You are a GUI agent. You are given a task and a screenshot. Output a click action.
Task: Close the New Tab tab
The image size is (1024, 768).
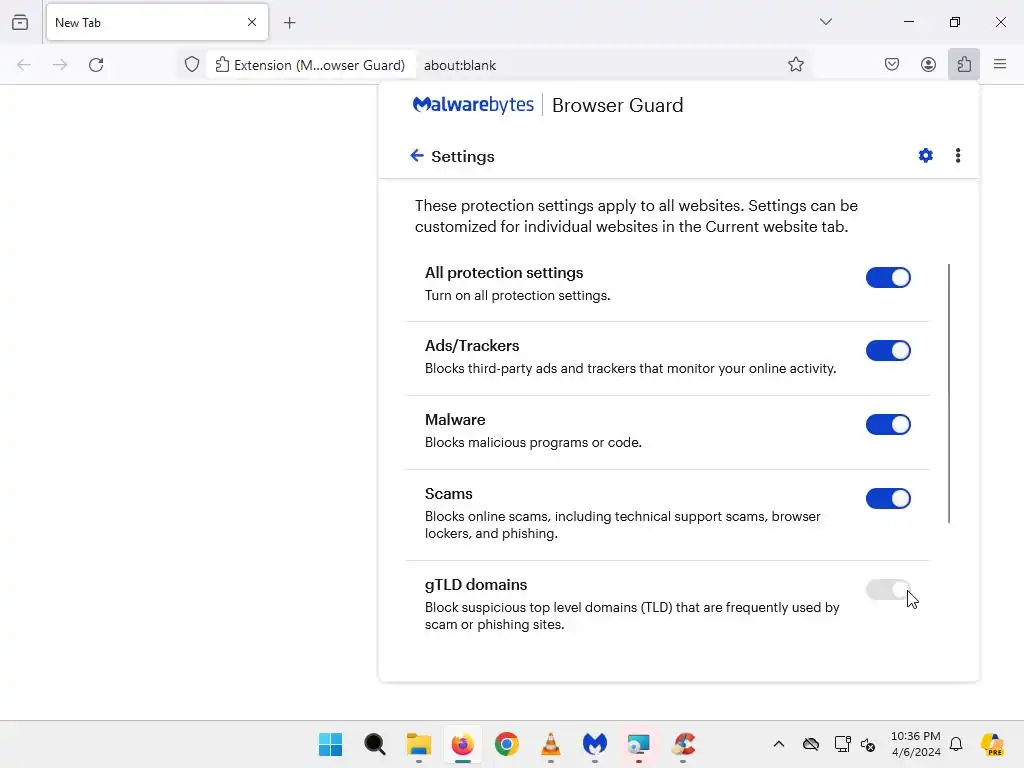[251, 22]
